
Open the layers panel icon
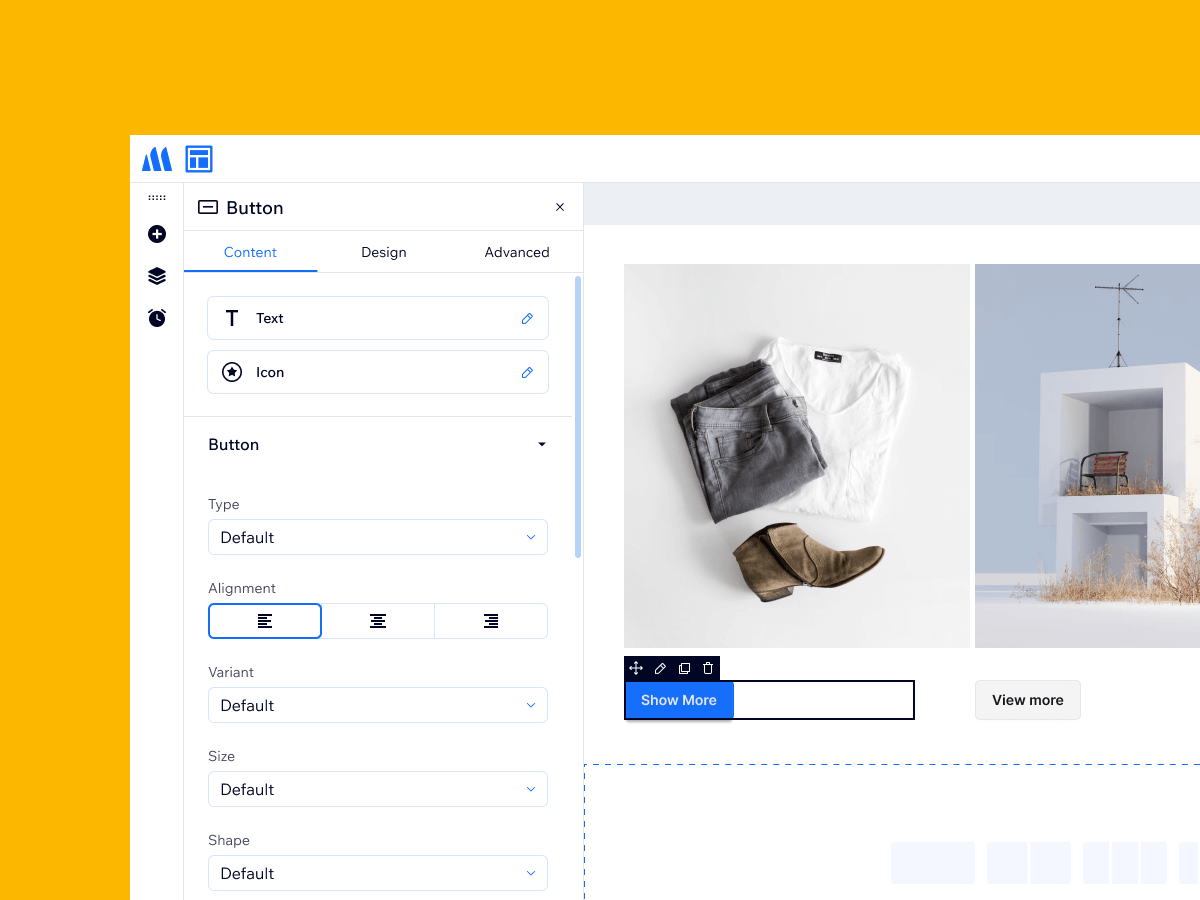(157, 276)
